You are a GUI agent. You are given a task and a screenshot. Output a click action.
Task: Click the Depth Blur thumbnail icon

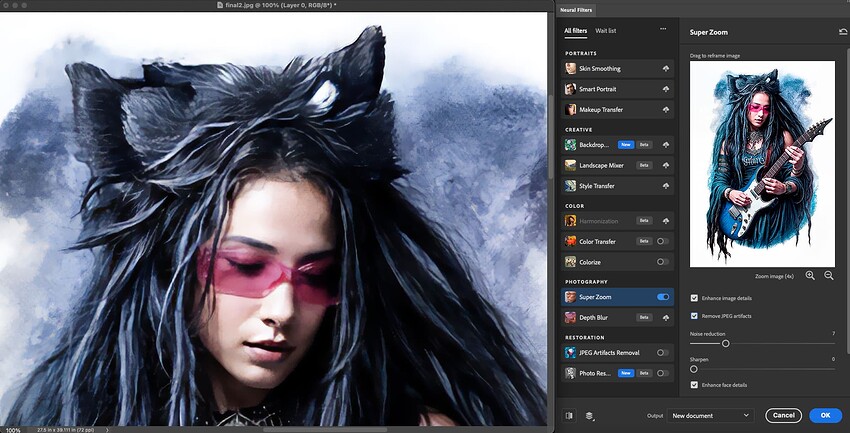[570, 318]
